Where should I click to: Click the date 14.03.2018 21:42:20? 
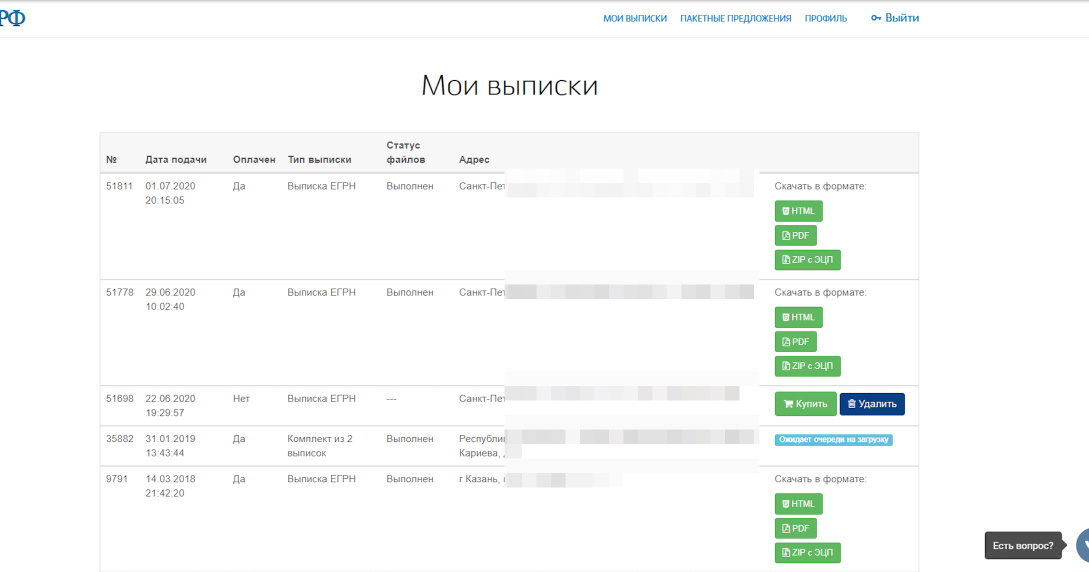[170, 486]
